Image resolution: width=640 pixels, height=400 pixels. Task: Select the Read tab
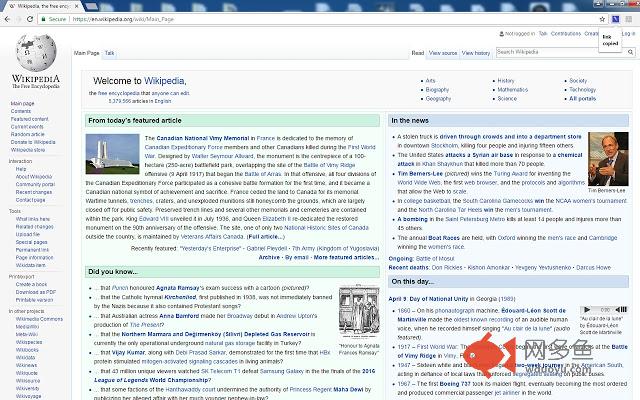pyautogui.click(x=418, y=53)
